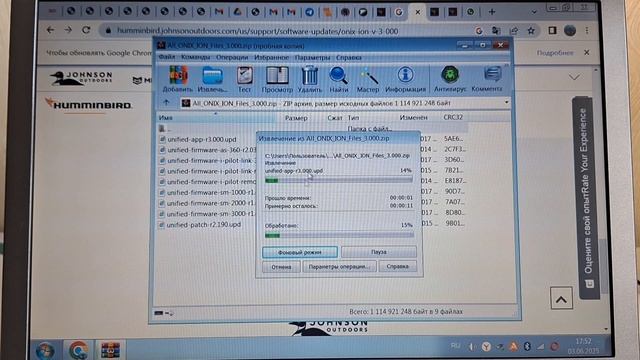Screen dimensions: 640x360
Task: Open a new Chrome tab with plus
Action: [492, 12]
